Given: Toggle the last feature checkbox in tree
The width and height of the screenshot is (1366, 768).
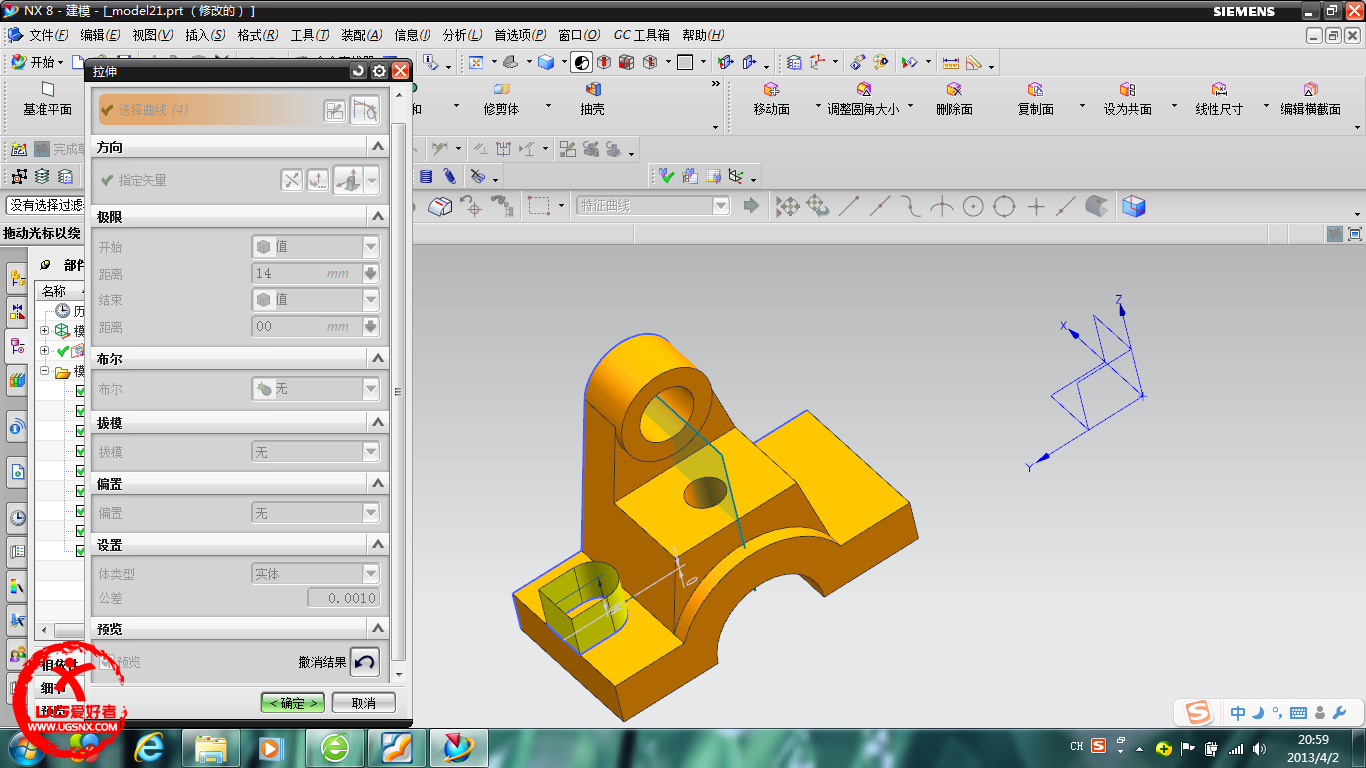Looking at the screenshot, I should [81, 551].
